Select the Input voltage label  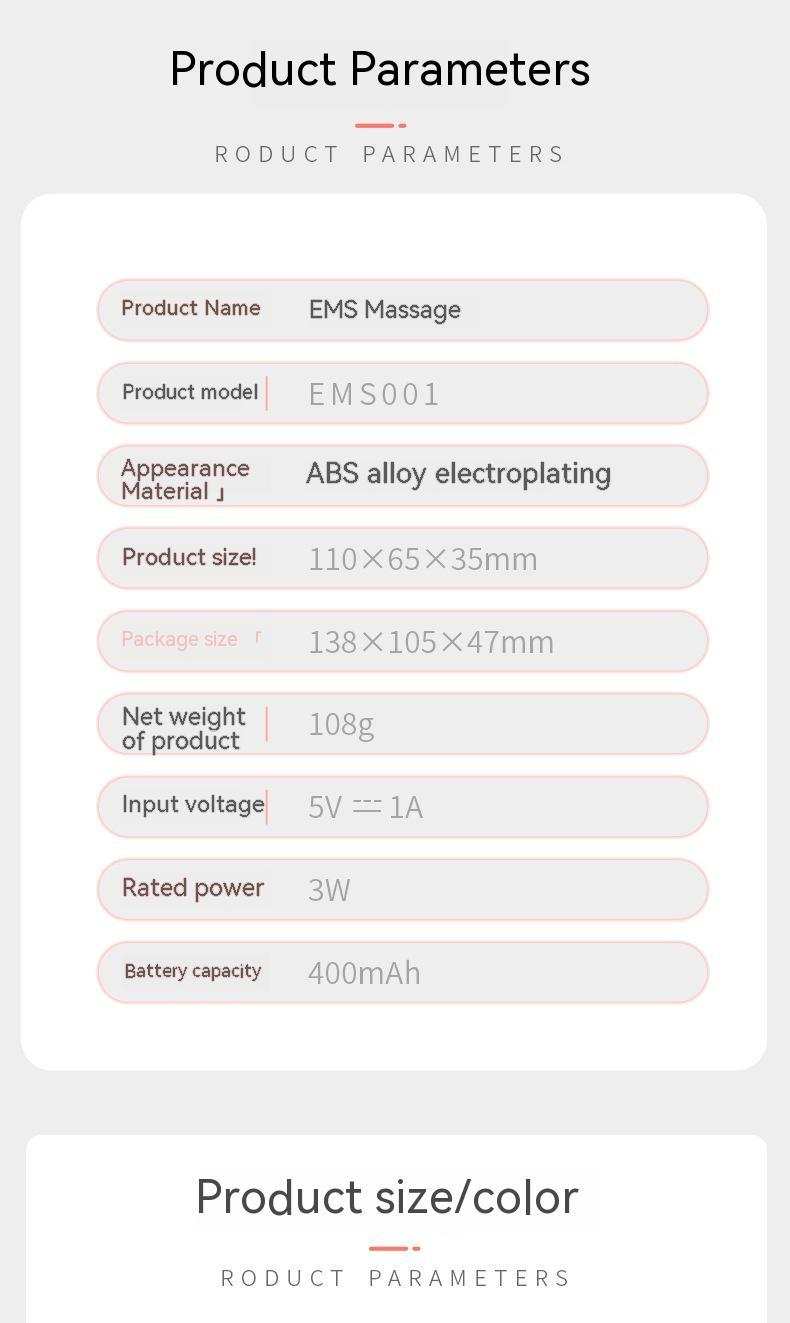[x=192, y=804]
